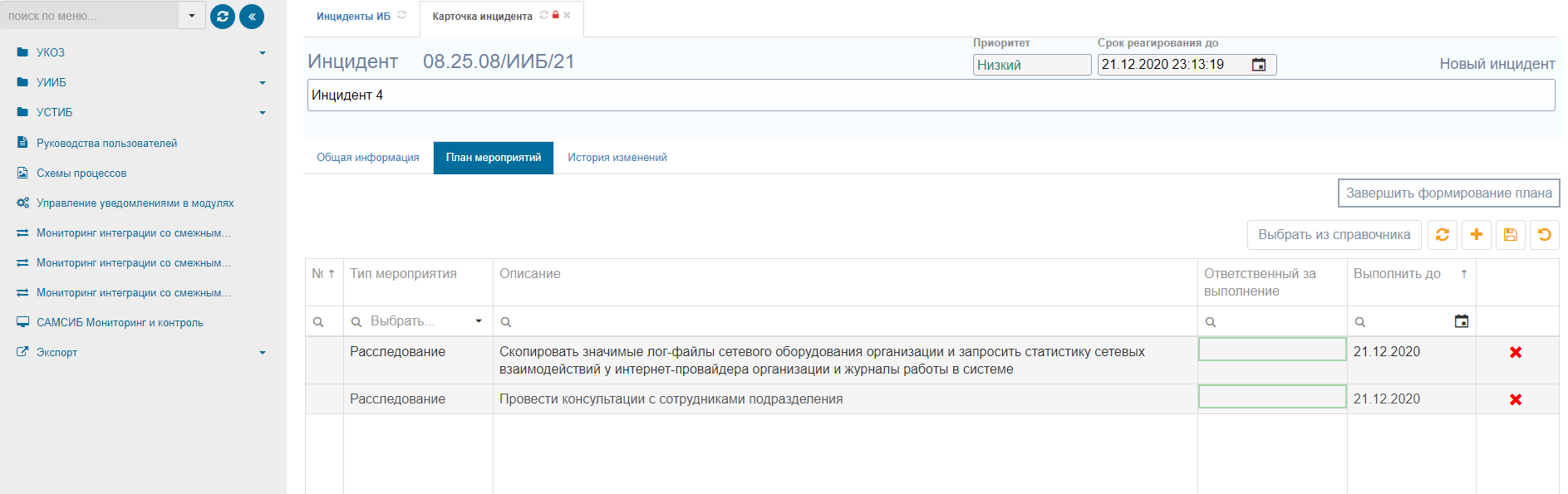The height and width of the screenshot is (494, 1568).
Task: Open calendar in Выполнить до filter
Action: click(1462, 321)
